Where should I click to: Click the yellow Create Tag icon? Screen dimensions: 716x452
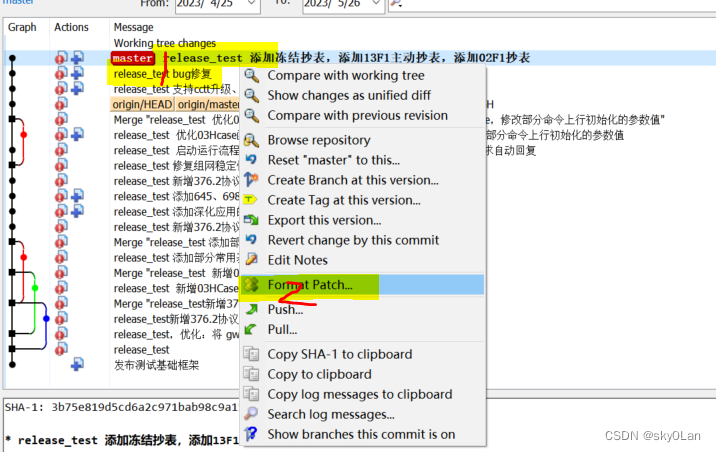pos(251,200)
